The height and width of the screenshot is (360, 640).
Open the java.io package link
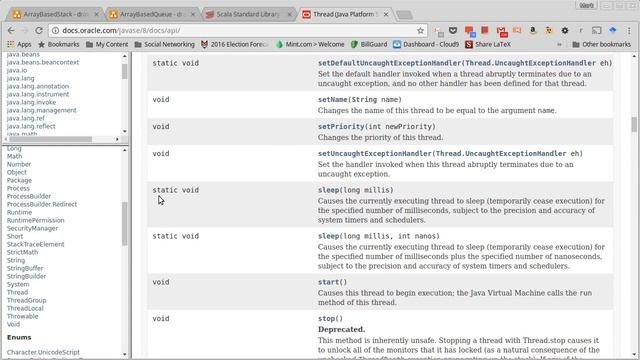coord(17,70)
